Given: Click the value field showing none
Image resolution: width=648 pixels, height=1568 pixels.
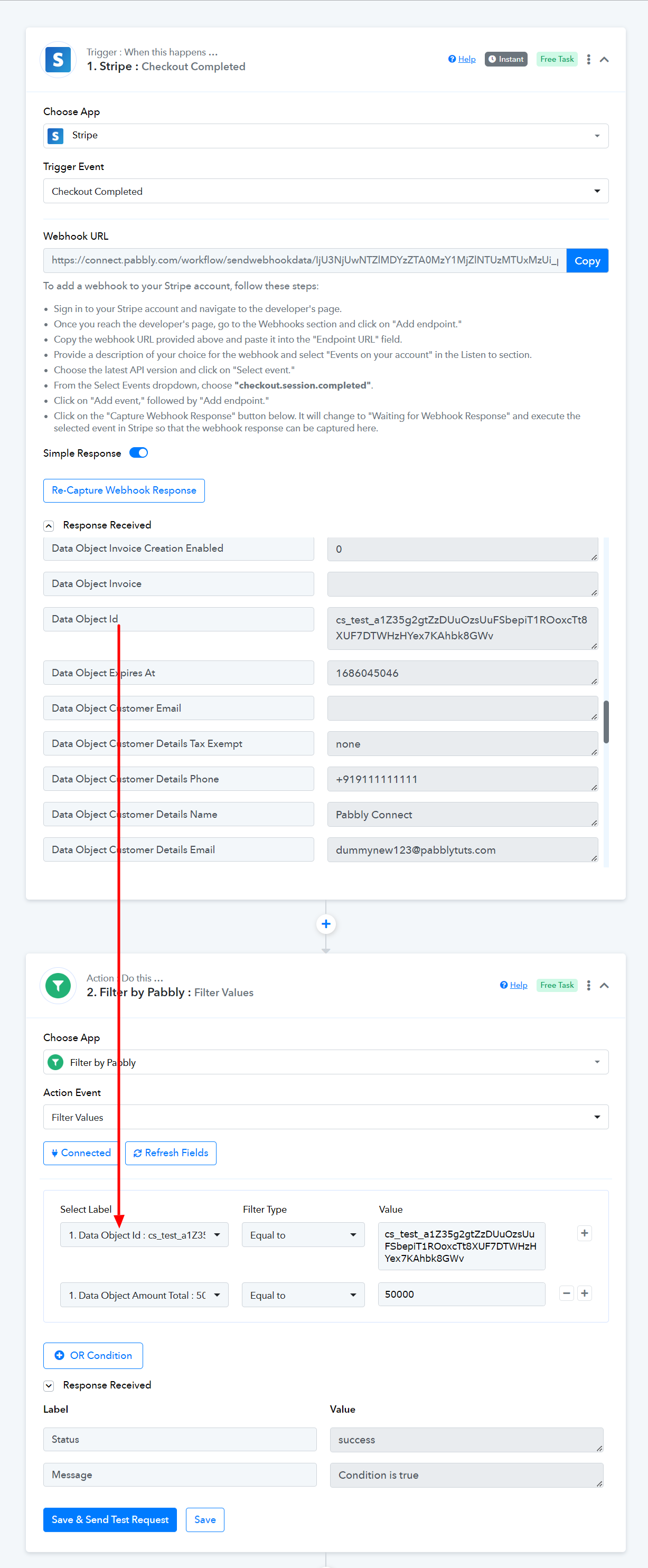Looking at the screenshot, I should tap(462, 744).
